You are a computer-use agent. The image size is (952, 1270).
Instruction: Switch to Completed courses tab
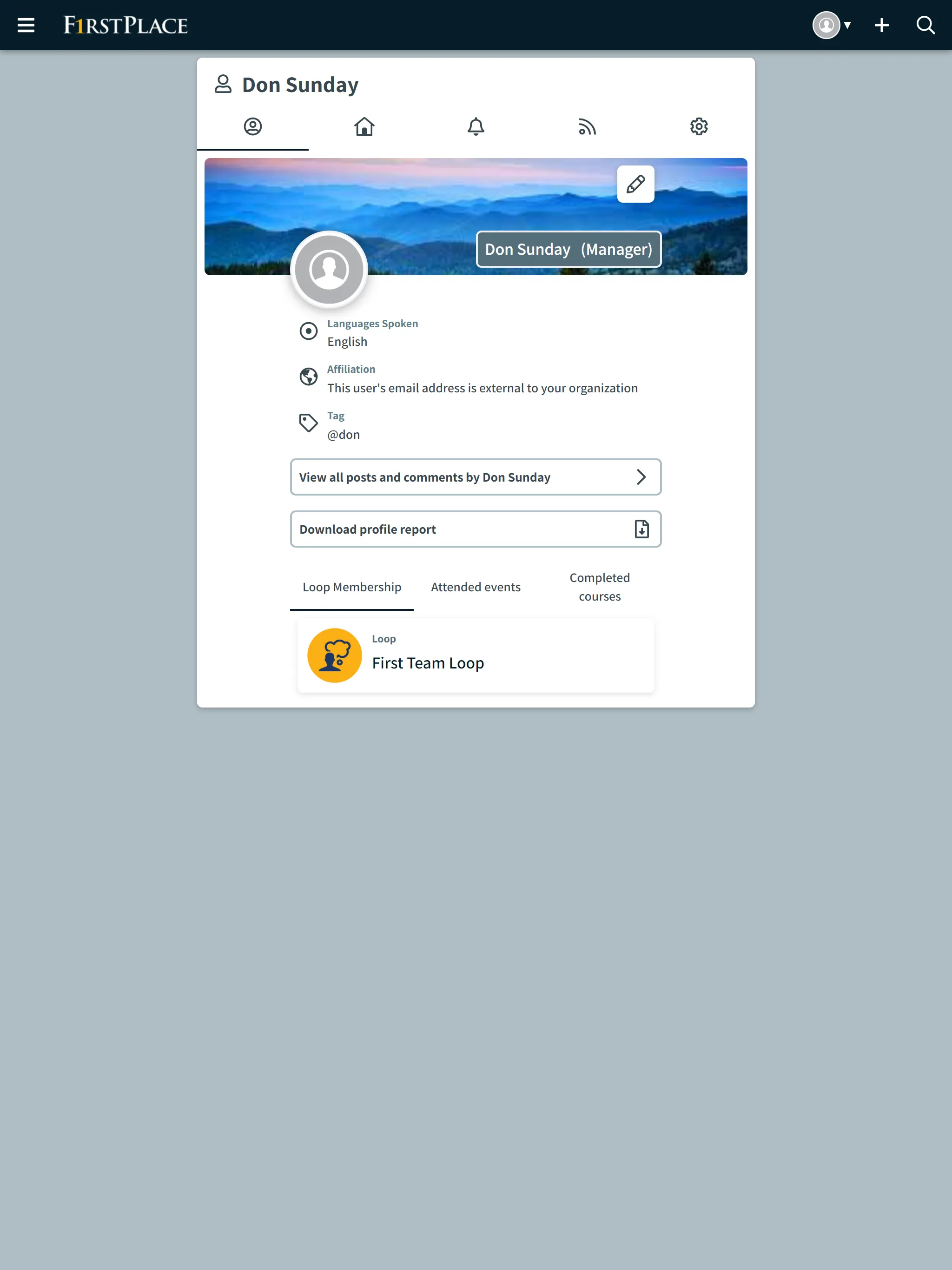pyautogui.click(x=599, y=586)
